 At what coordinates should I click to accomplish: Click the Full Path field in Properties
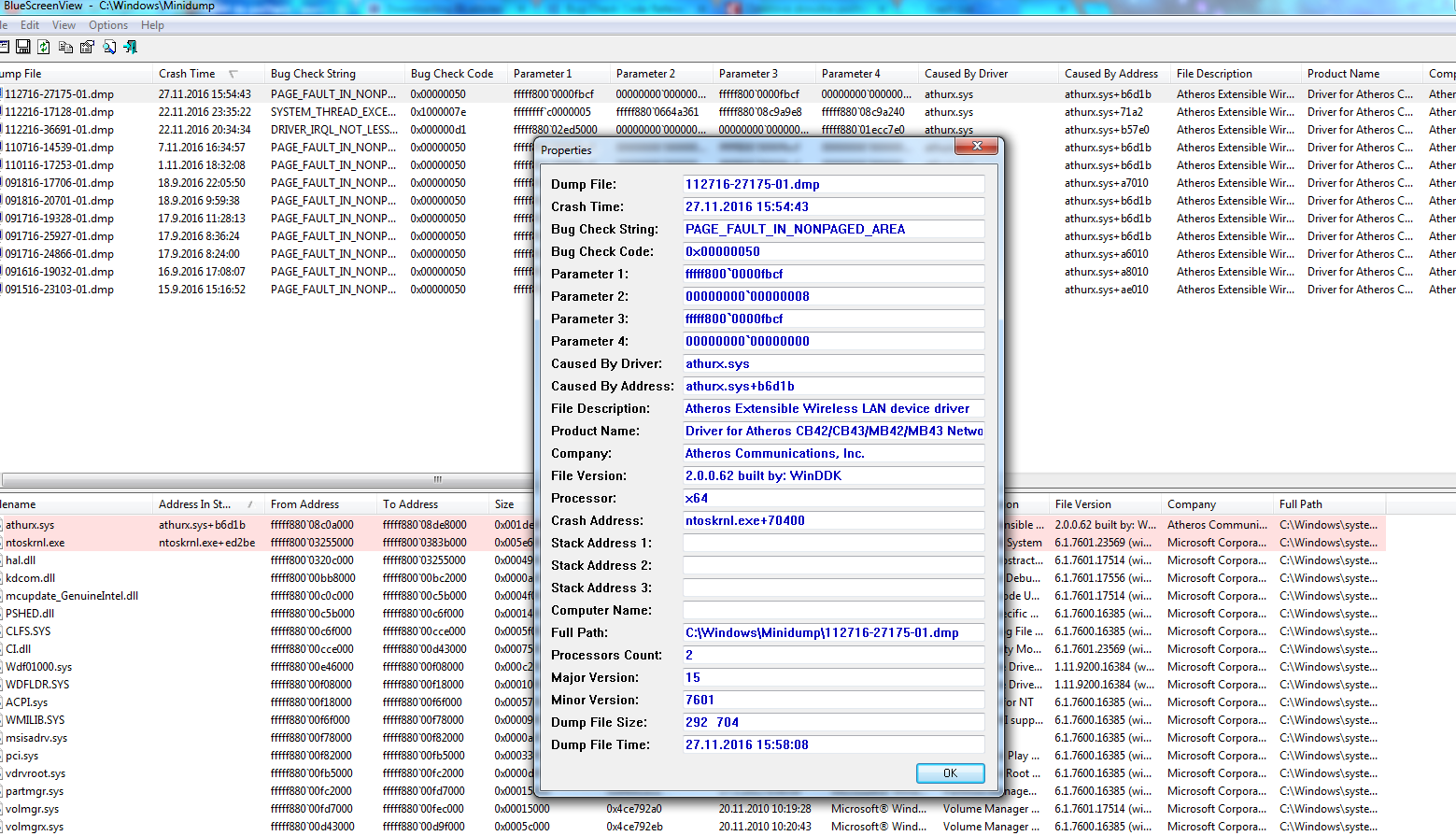pyautogui.click(x=833, y=632)
